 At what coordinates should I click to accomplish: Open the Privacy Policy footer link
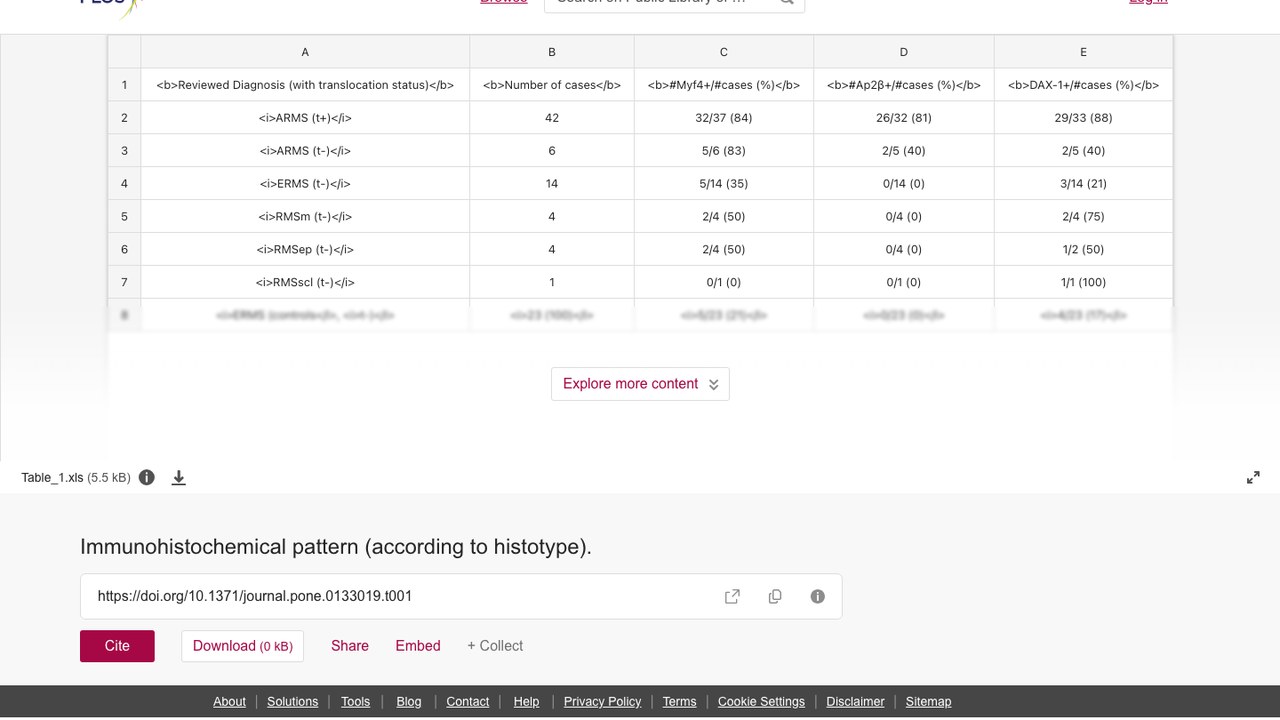click(x=602, y=702)
